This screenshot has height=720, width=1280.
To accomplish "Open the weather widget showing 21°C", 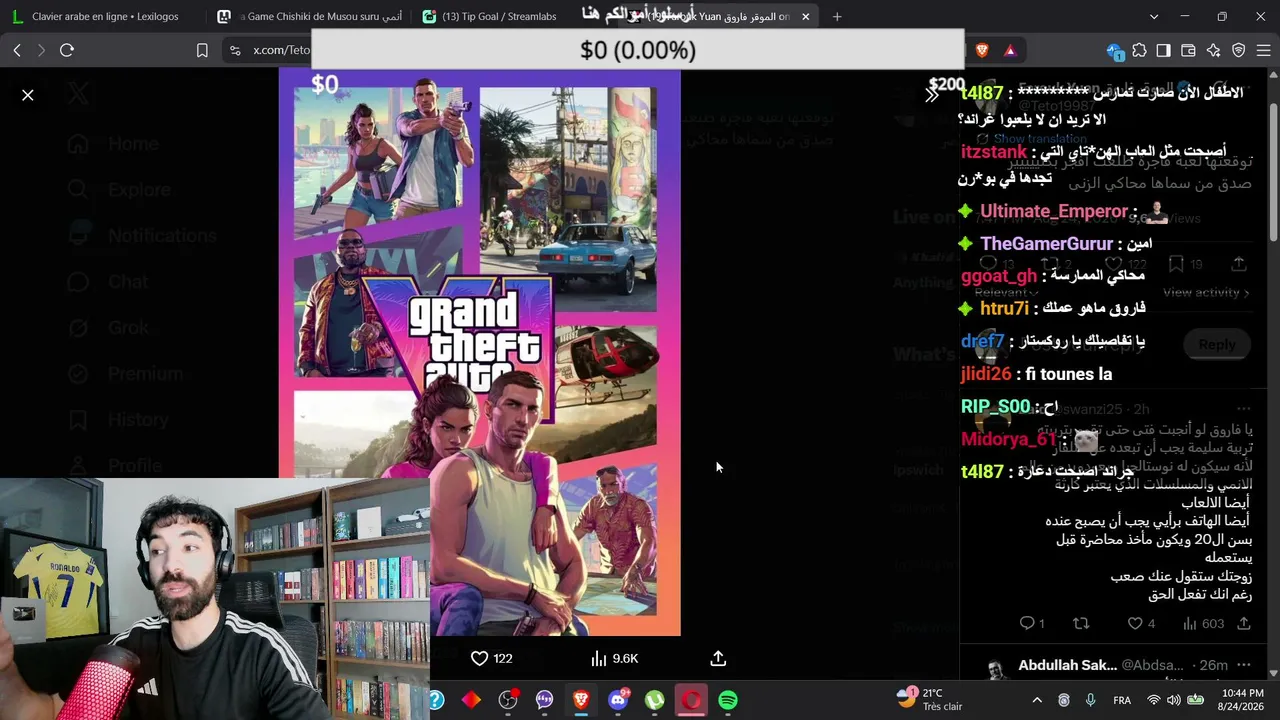I will coord(929,699).
